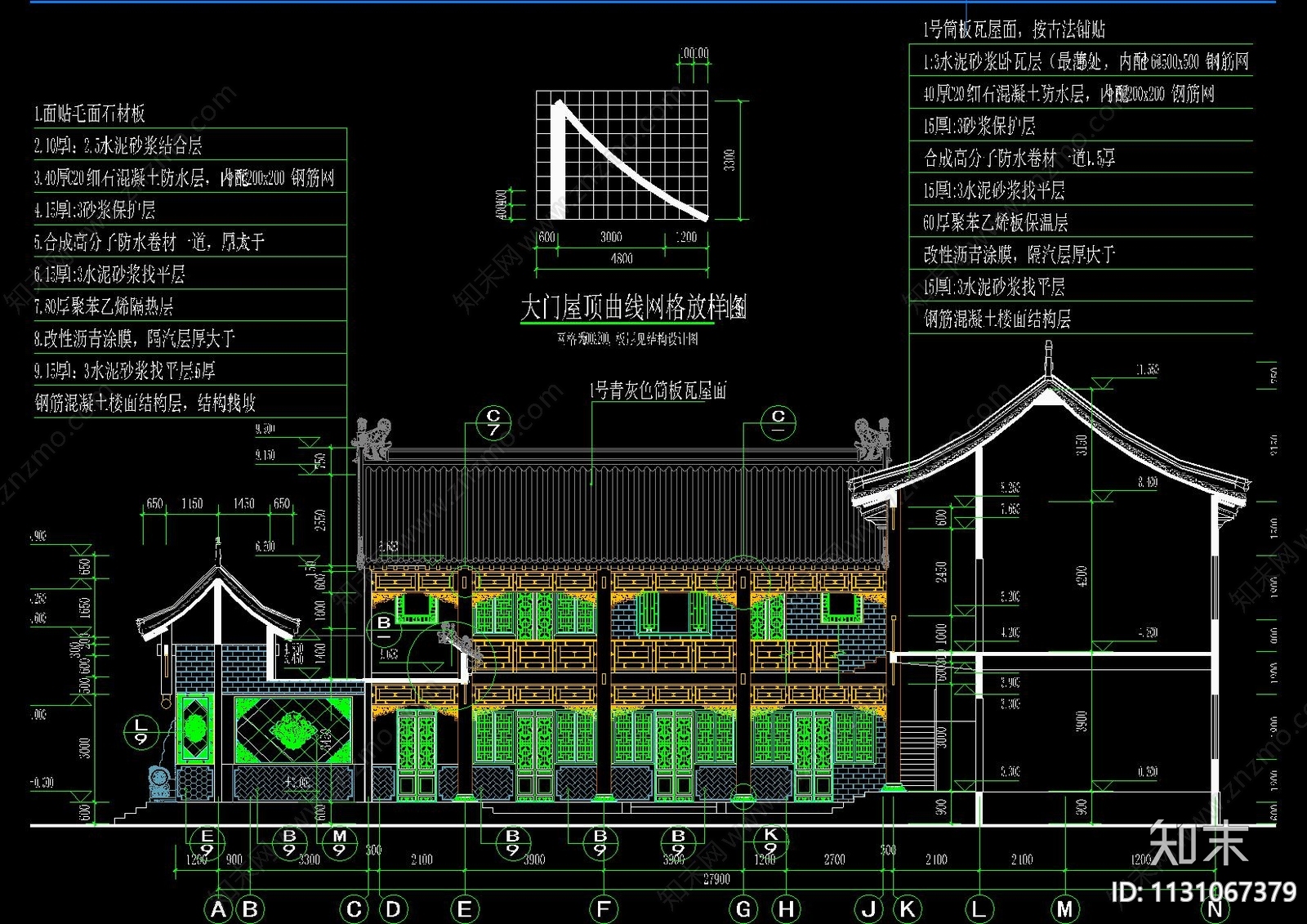Select detail bubble L over 9
The height and width of the screenshot is (924, 1307).
[x=141, y=731]
